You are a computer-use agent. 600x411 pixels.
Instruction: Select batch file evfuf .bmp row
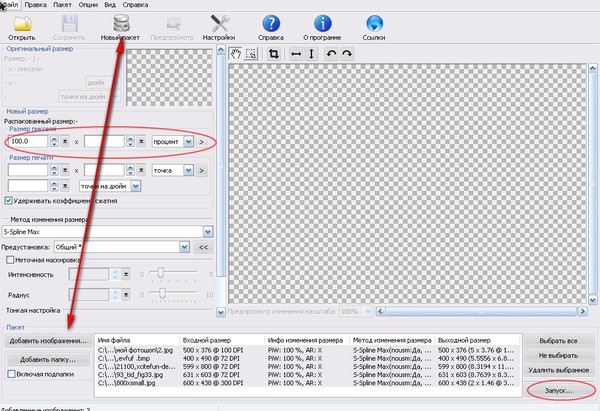click(307, 359)
